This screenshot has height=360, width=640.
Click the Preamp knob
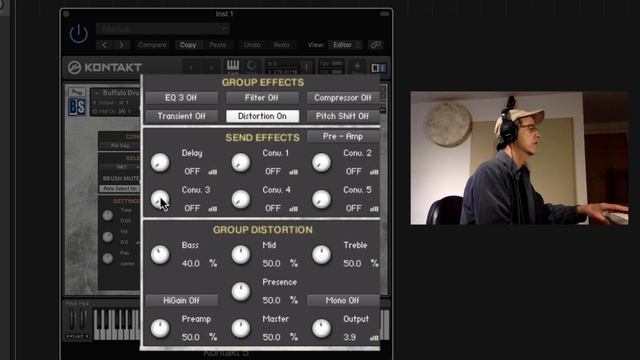160,328
